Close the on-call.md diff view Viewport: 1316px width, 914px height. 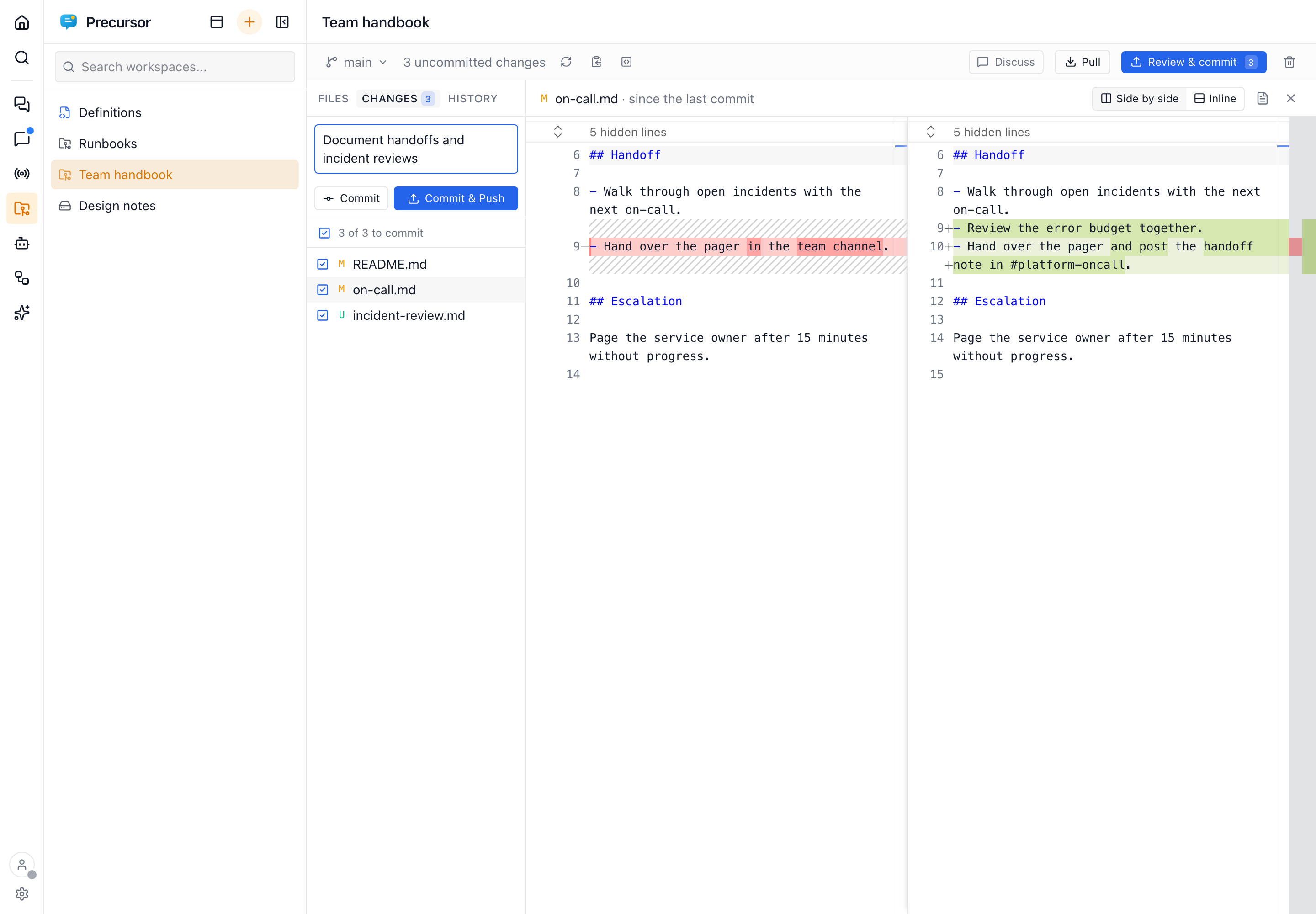click(1291, 99)
